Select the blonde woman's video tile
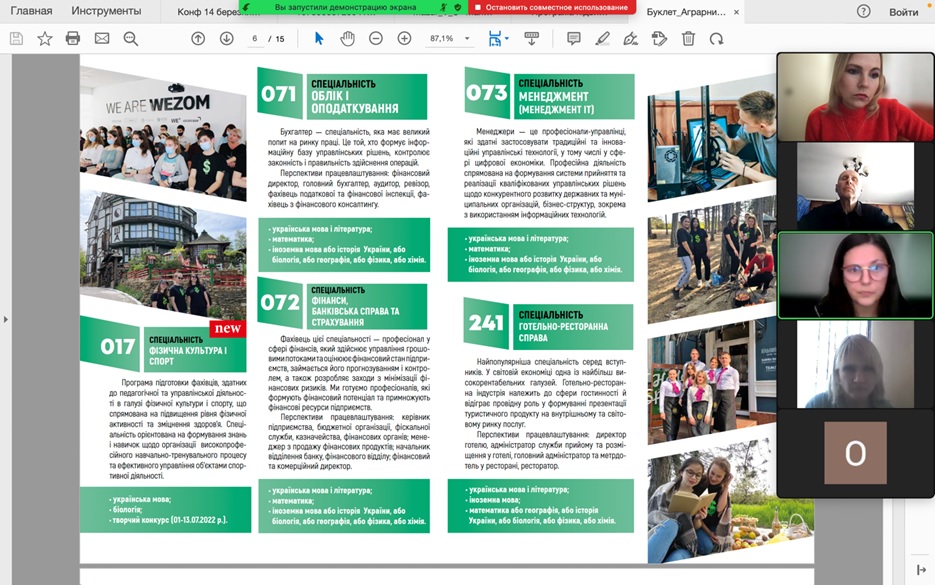 (856, 364)
